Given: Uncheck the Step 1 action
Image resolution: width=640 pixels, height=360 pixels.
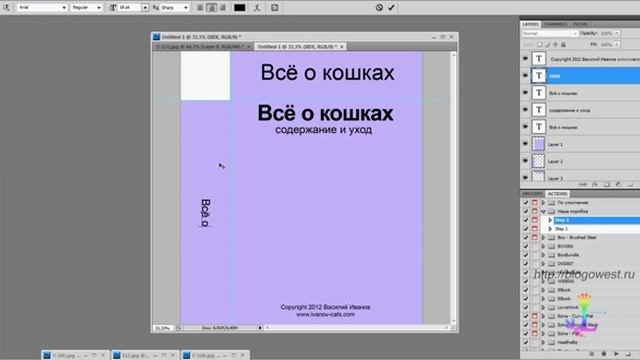Looking at the screenshot, I should (526, 220).
